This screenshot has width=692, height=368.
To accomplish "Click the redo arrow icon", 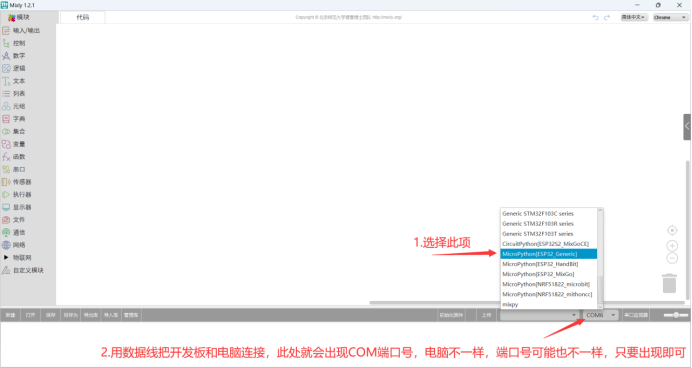I will click(607, 17).
